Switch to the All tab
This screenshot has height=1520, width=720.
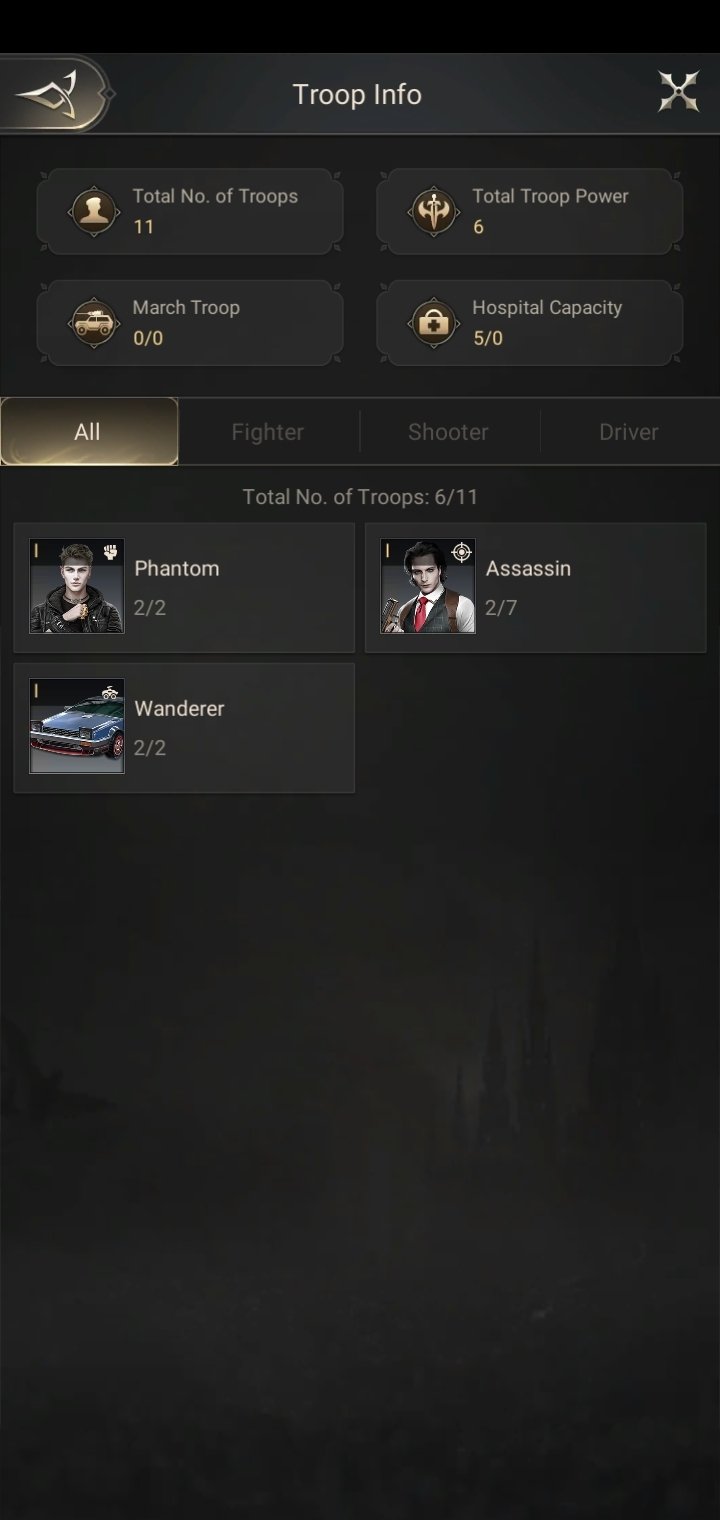point(89,432)
